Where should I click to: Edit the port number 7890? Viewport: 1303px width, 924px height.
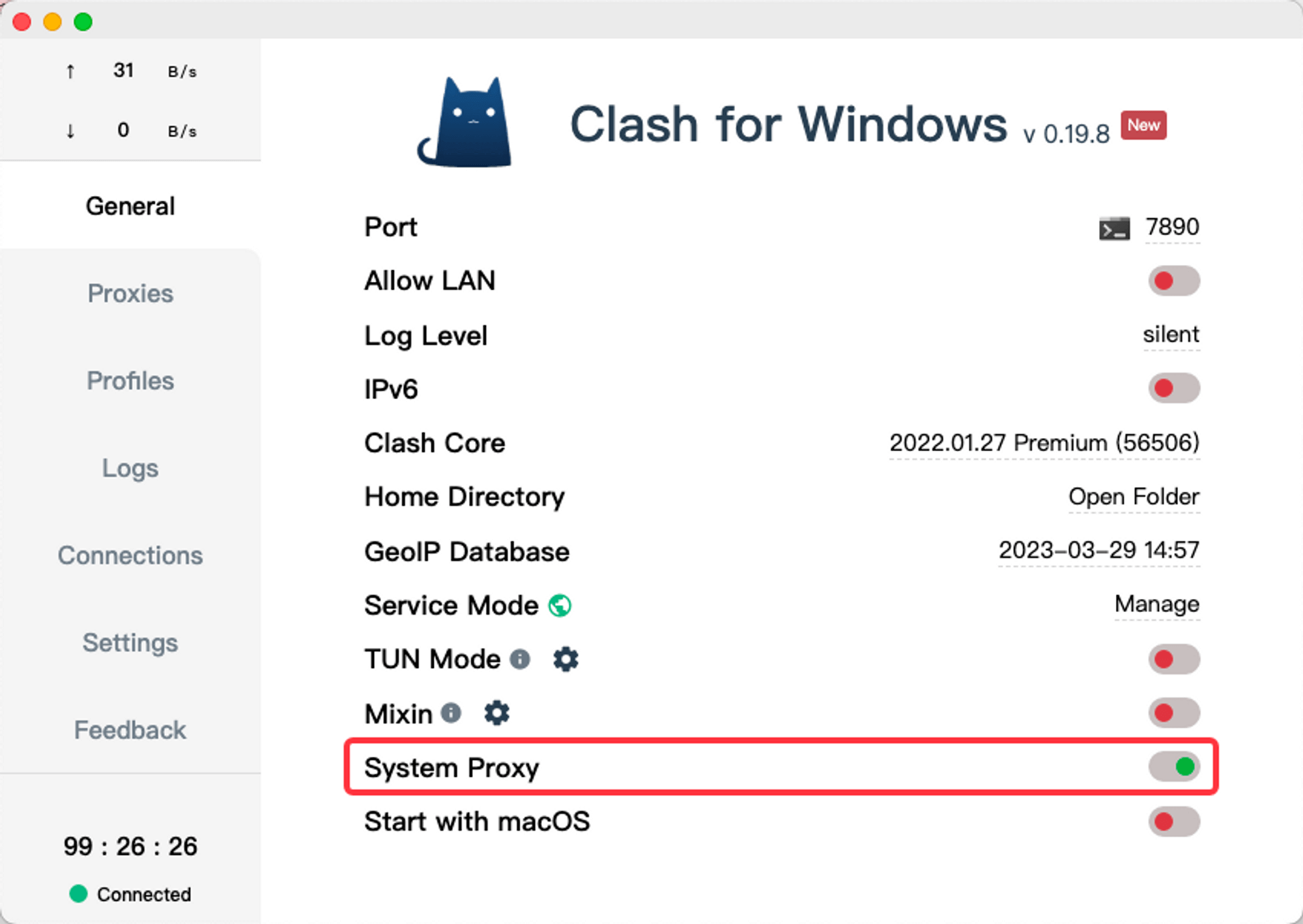[x=1172, y=227]
